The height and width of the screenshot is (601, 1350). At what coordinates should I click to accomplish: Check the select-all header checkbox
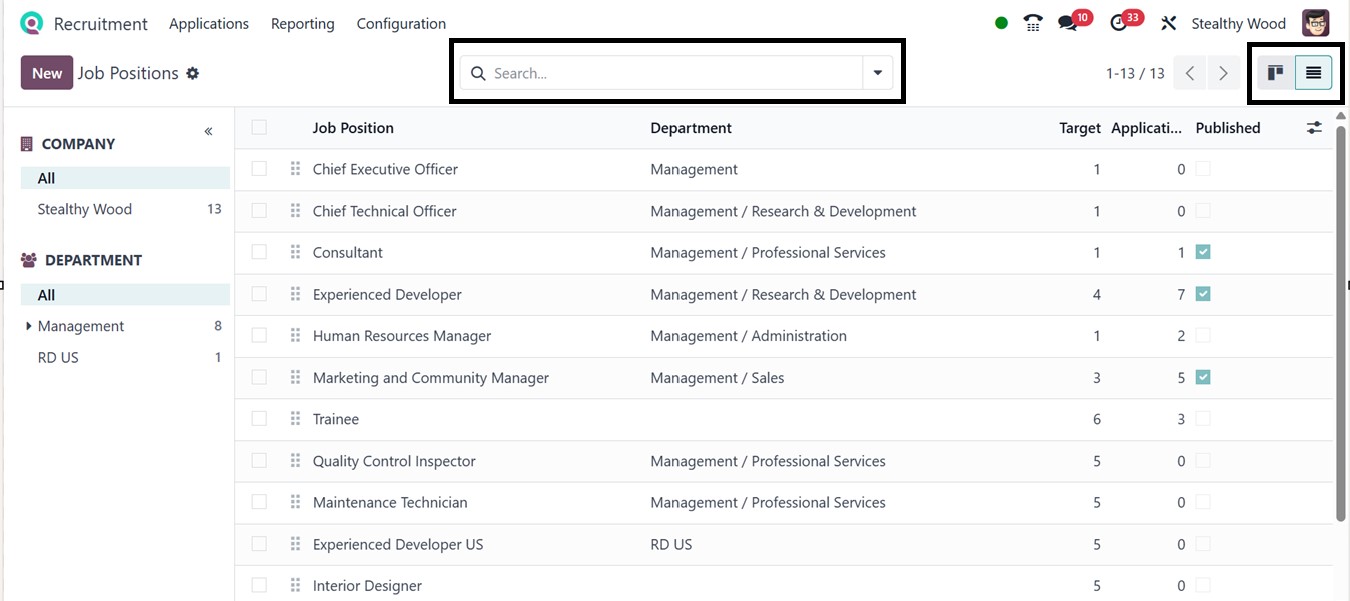tap(259, 127)
